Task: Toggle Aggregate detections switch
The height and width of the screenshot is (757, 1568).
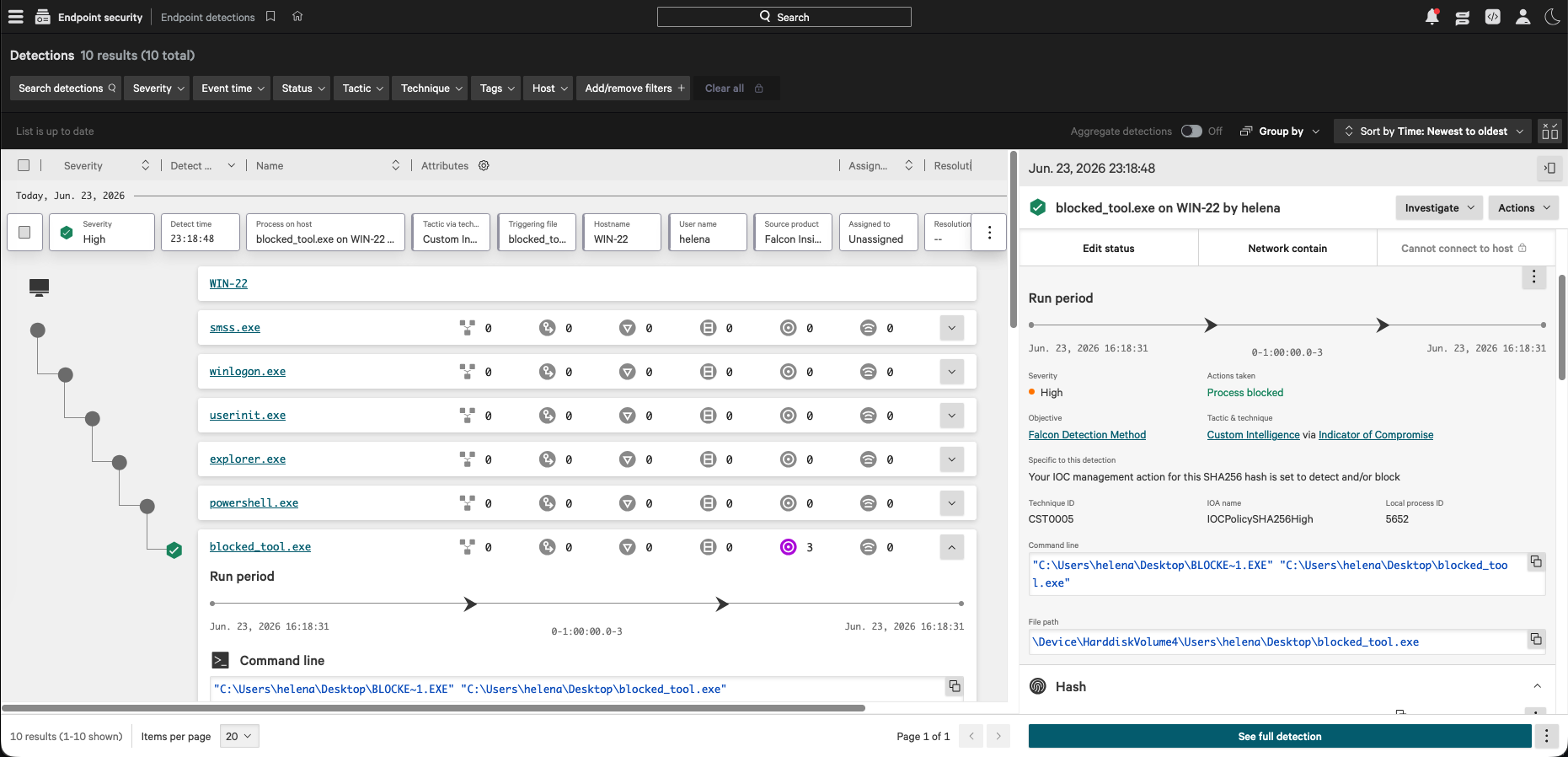Action: (x=1191, y=132)
